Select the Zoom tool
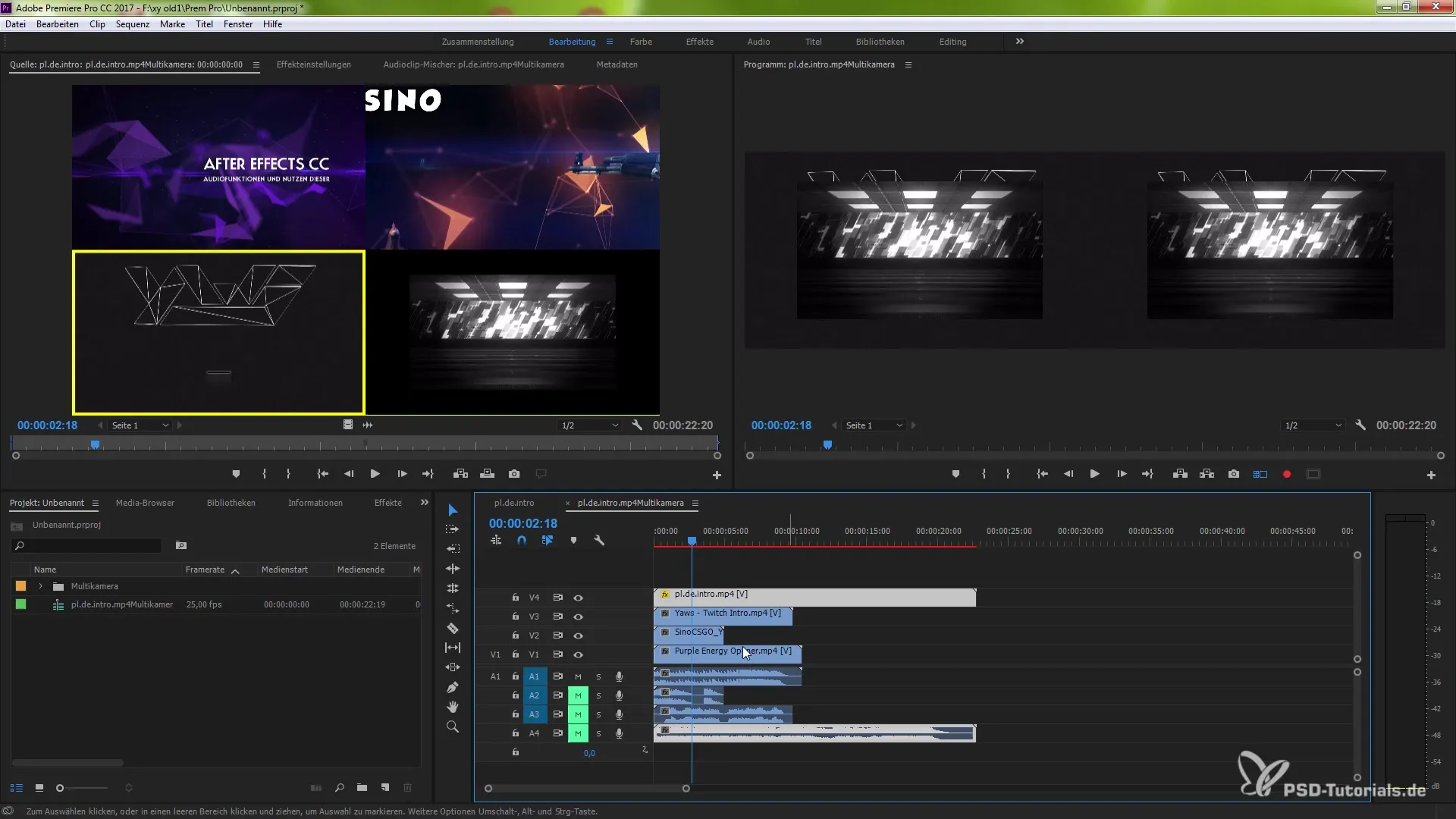 (x=453, y=726)
